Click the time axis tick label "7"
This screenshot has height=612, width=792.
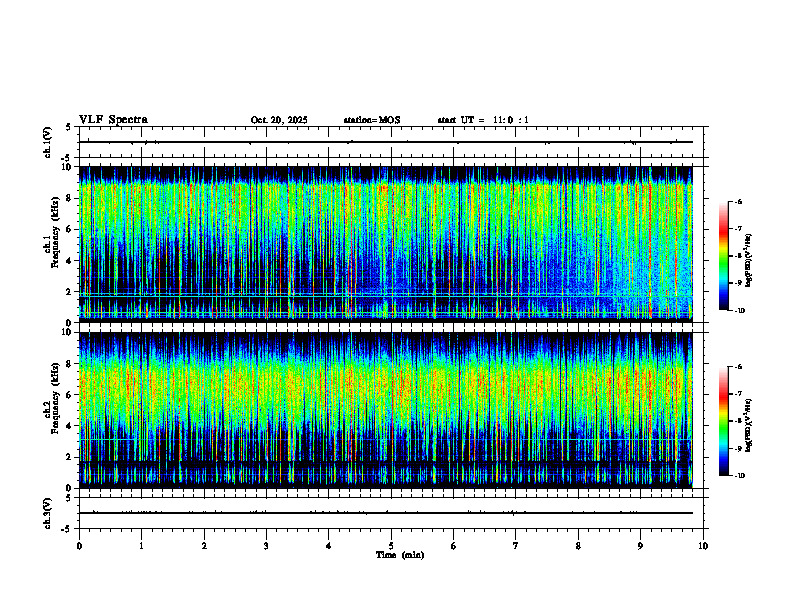click(x=516, y=546)
